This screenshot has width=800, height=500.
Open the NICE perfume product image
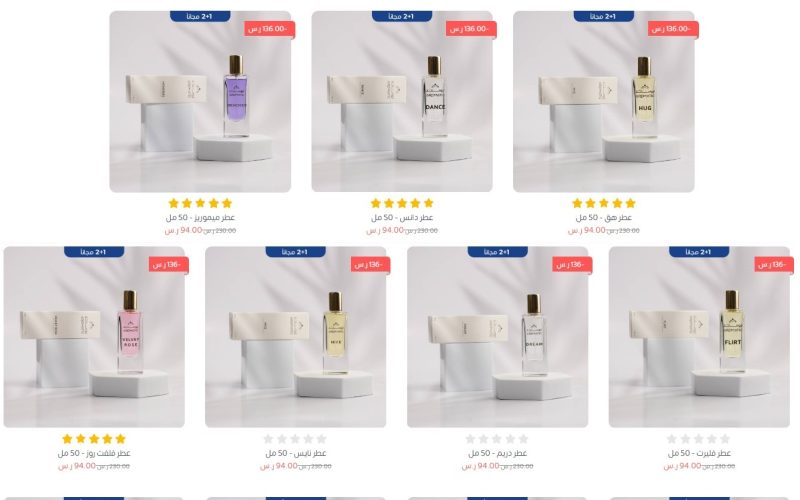295,337
